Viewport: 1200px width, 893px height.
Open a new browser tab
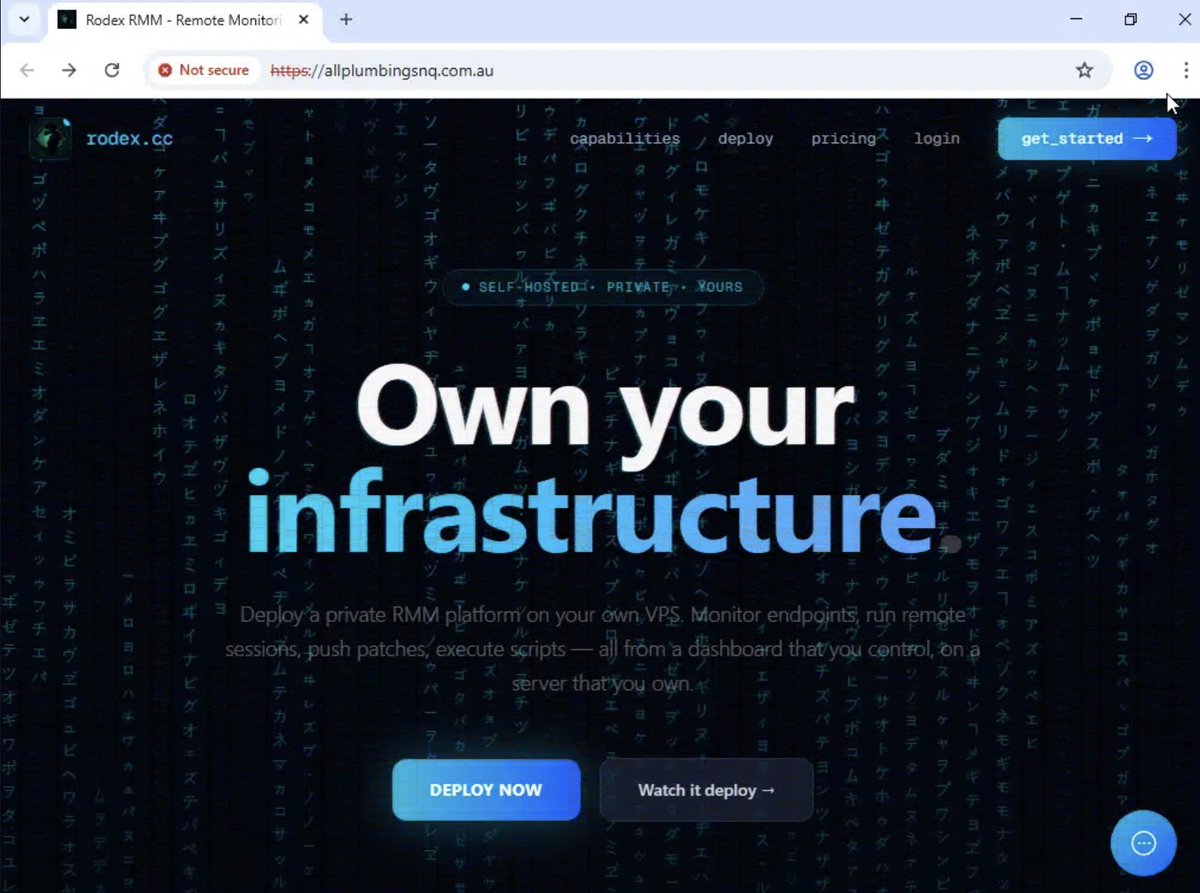coord(346,19)
